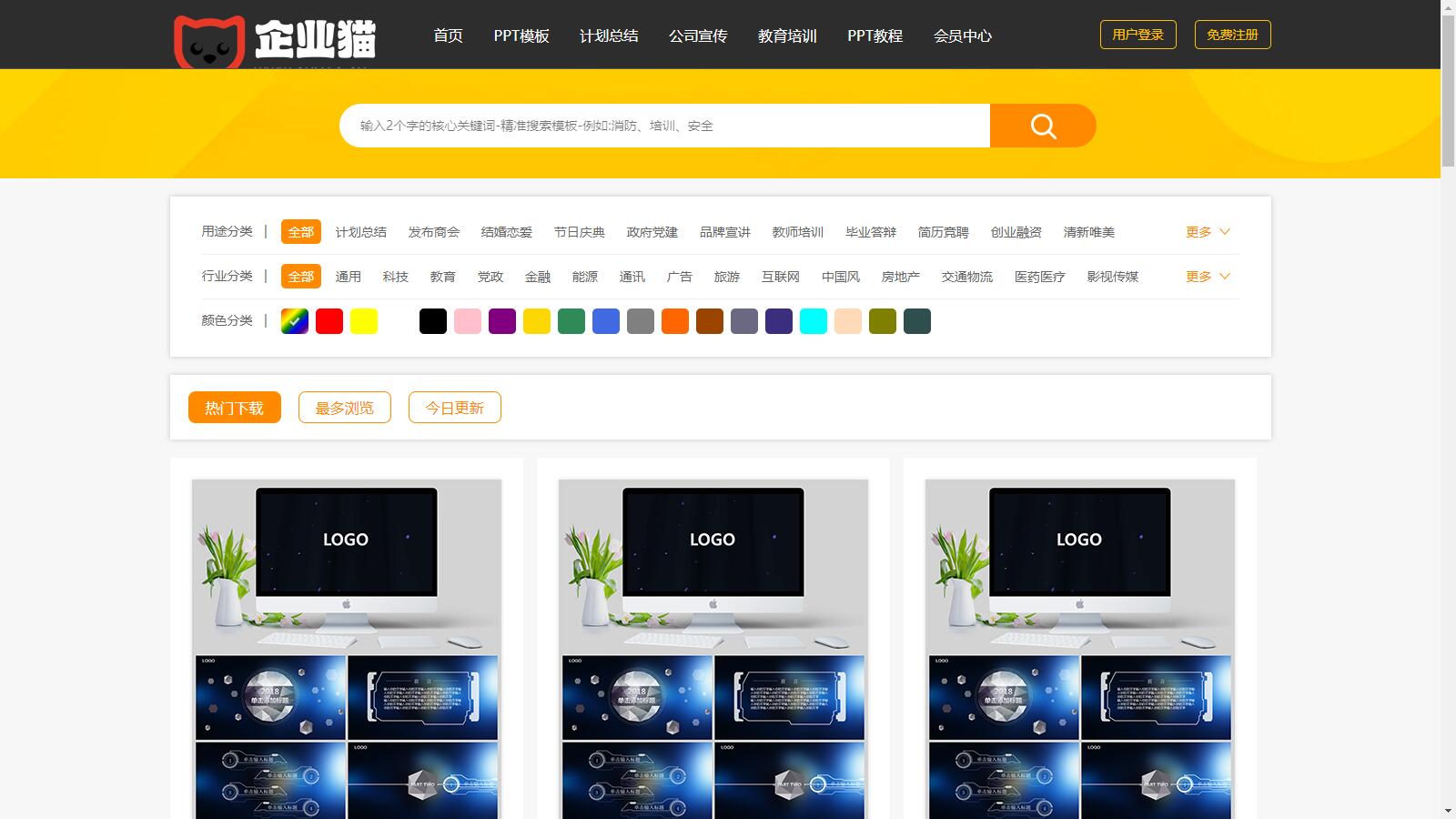Pick the red color swatch
This screenshot has height=819, width=1456.
pos(329,321)
